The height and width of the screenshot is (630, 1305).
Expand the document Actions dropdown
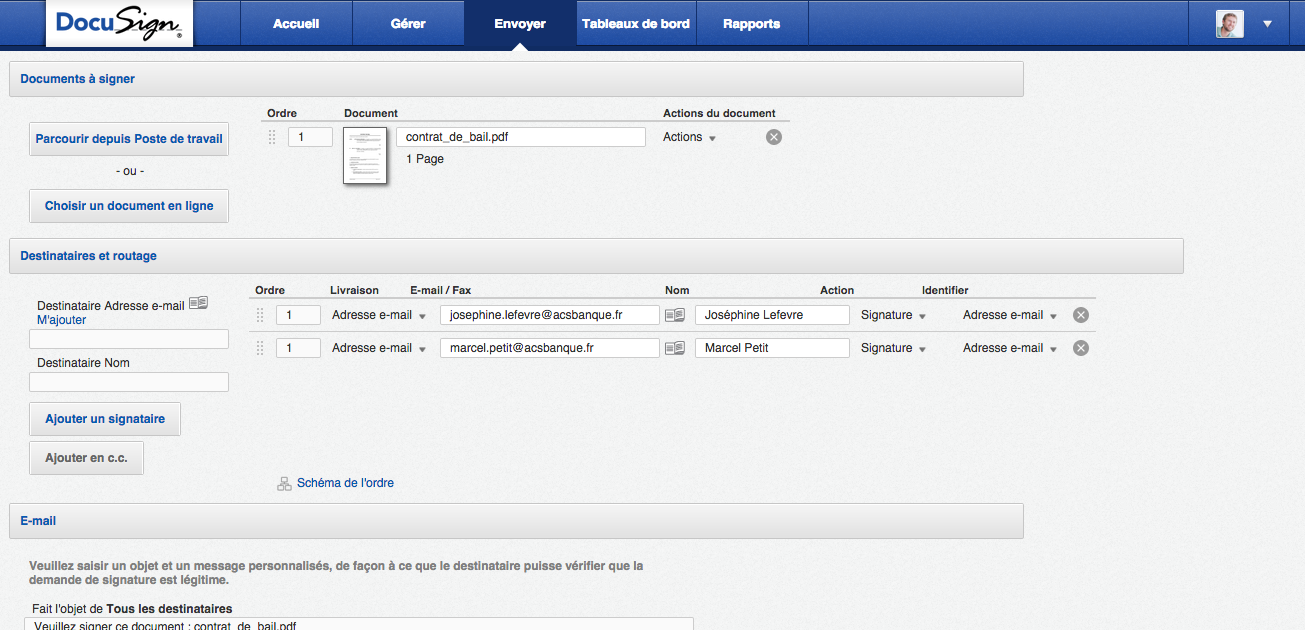click(690, 137)
